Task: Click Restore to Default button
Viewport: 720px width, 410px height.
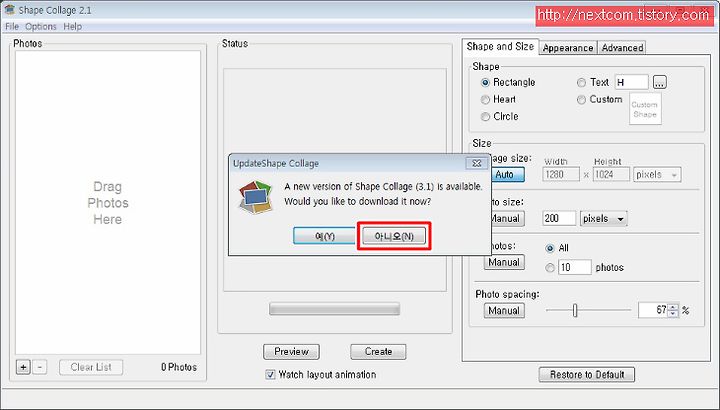Action: click(586, 375)
